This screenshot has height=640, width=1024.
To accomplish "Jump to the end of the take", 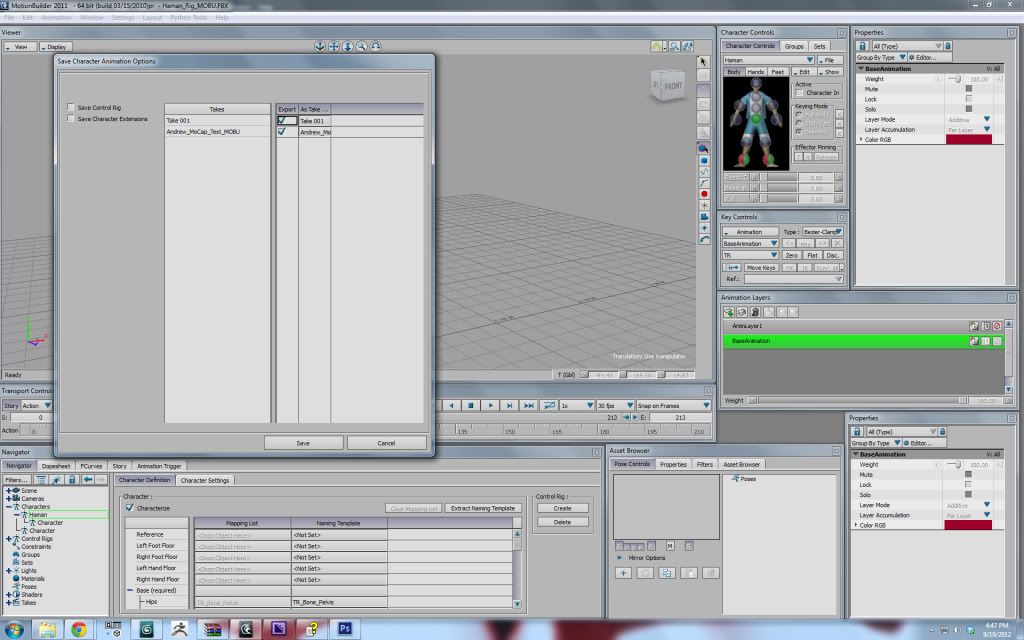I will point(529,406).
